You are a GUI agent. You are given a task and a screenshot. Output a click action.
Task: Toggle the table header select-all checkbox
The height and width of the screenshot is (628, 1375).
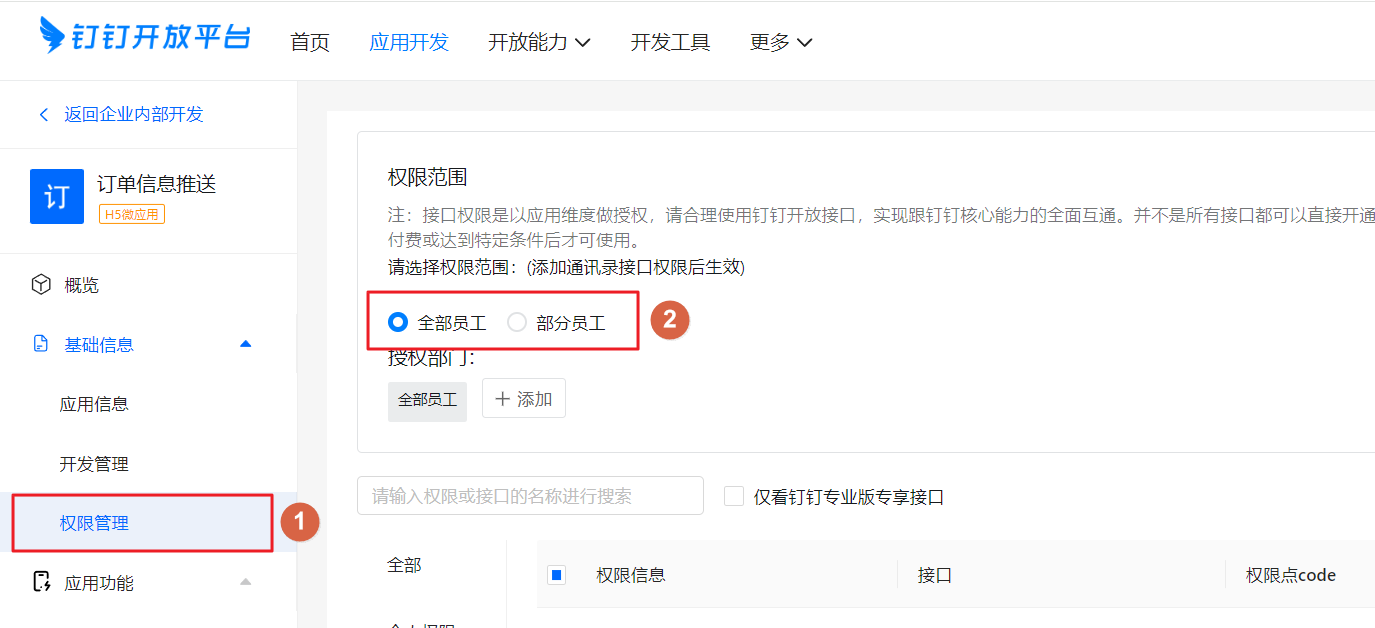pyautogui.click(x=557, y=575)
